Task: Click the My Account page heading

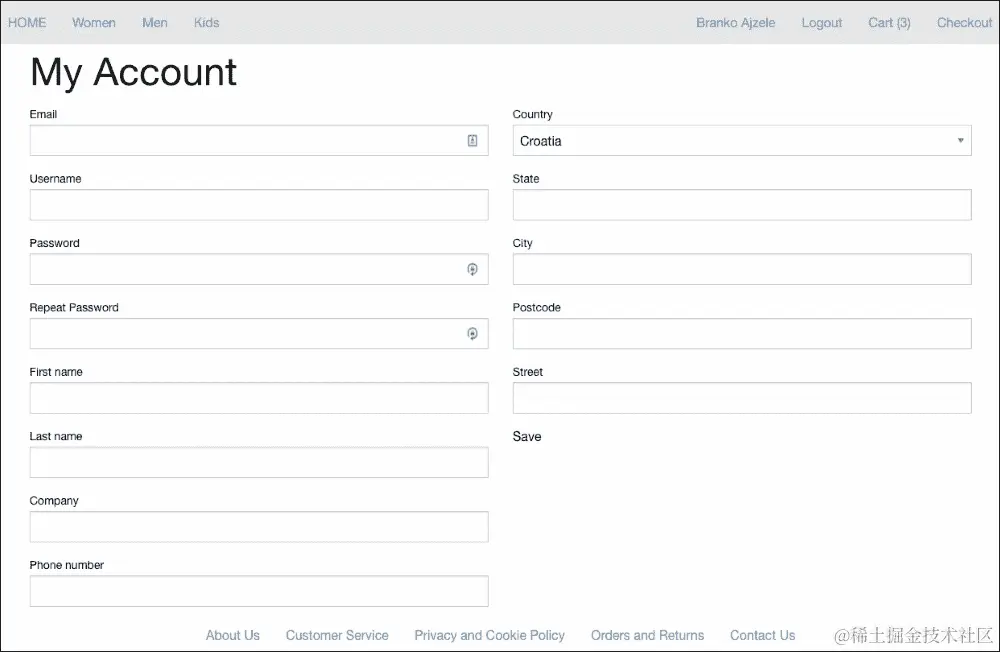Action: click(133, 72)
